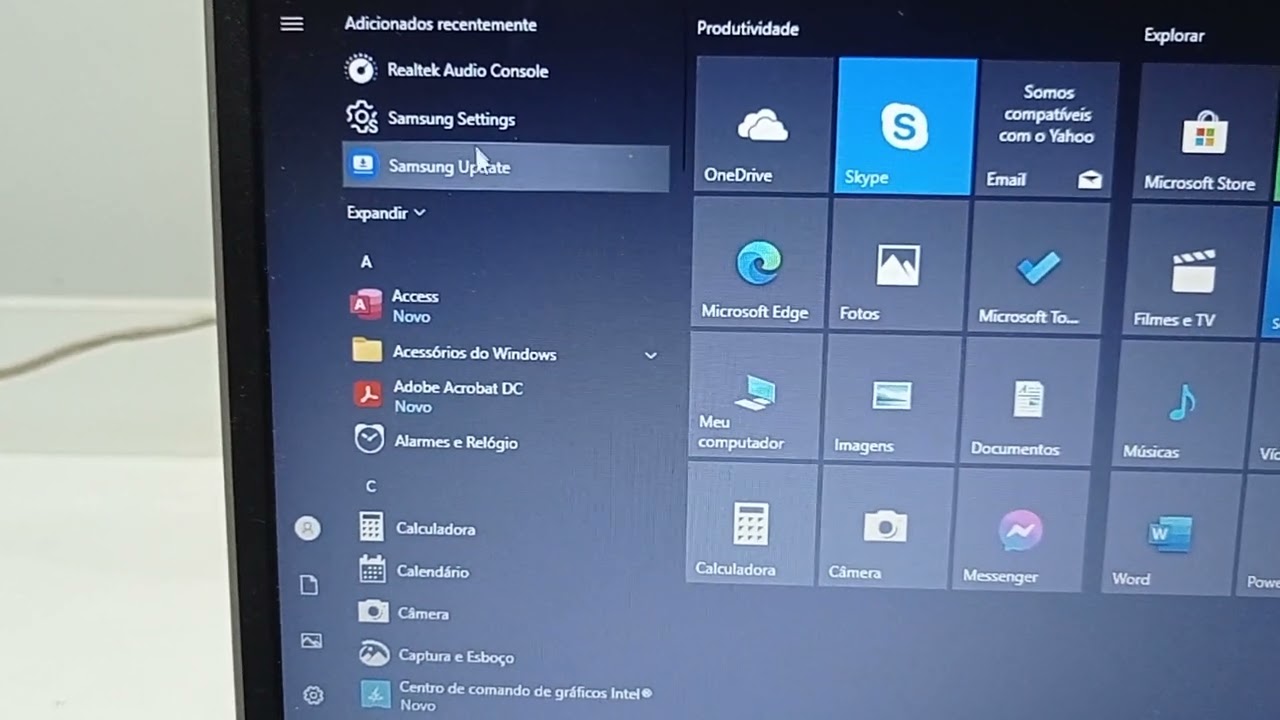
Task: Open the Calculadora tile
Action: (x=750, y=526)
